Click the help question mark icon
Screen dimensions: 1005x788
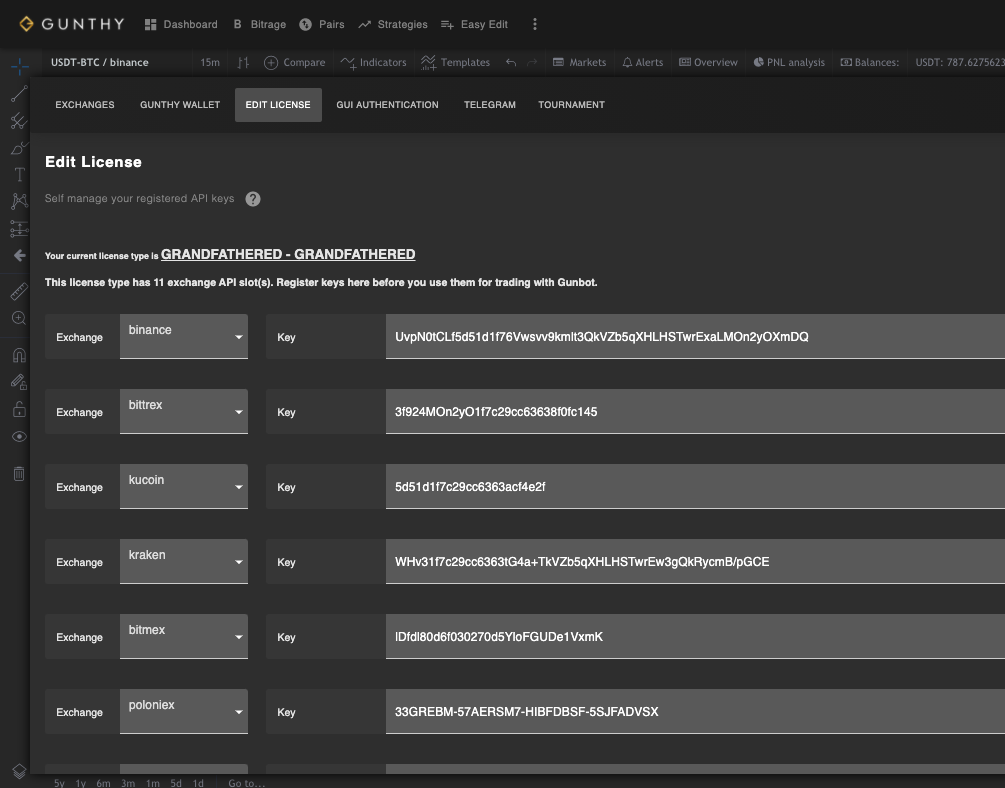click(x=253, y=199)
